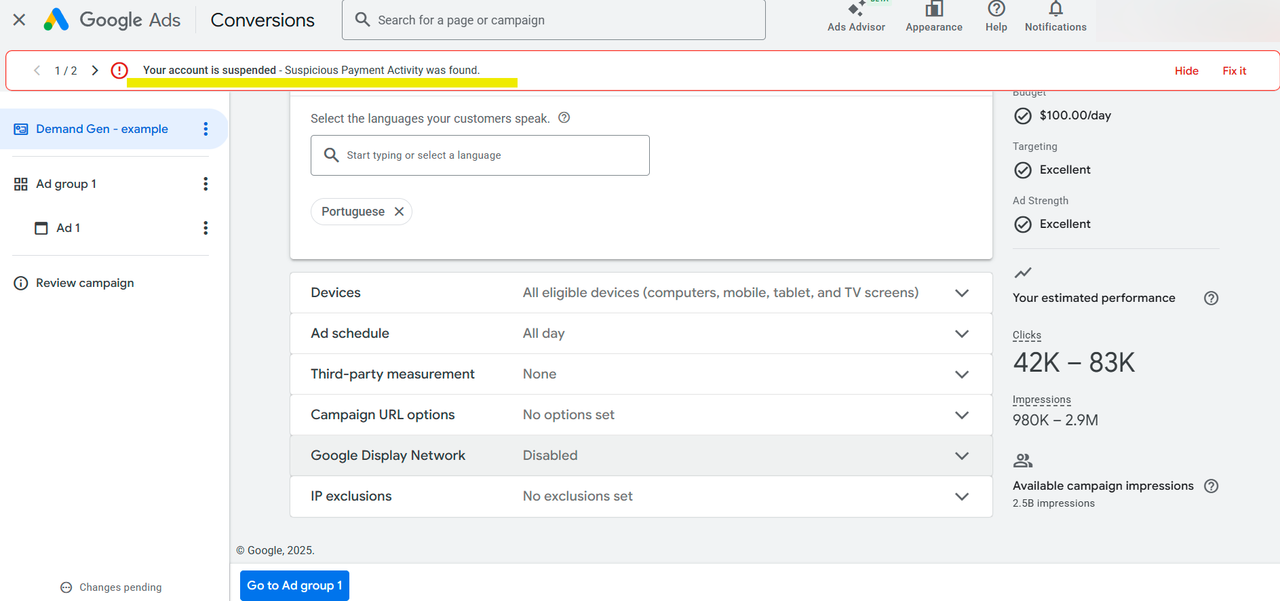
Task: Click the language help question mark icon
Action: (564, 118)
